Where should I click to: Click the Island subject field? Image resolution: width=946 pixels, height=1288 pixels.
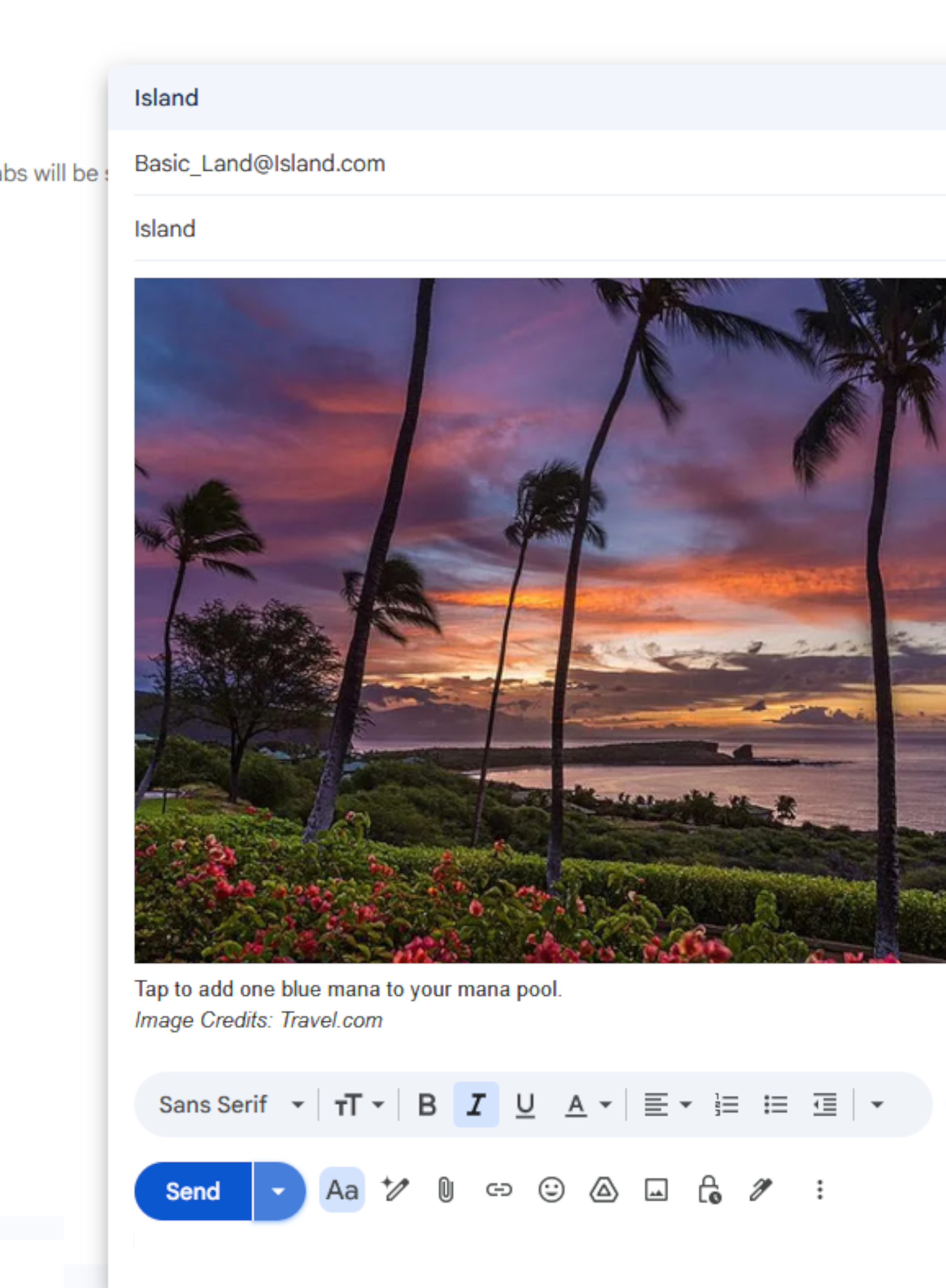[x=540, y=229]
